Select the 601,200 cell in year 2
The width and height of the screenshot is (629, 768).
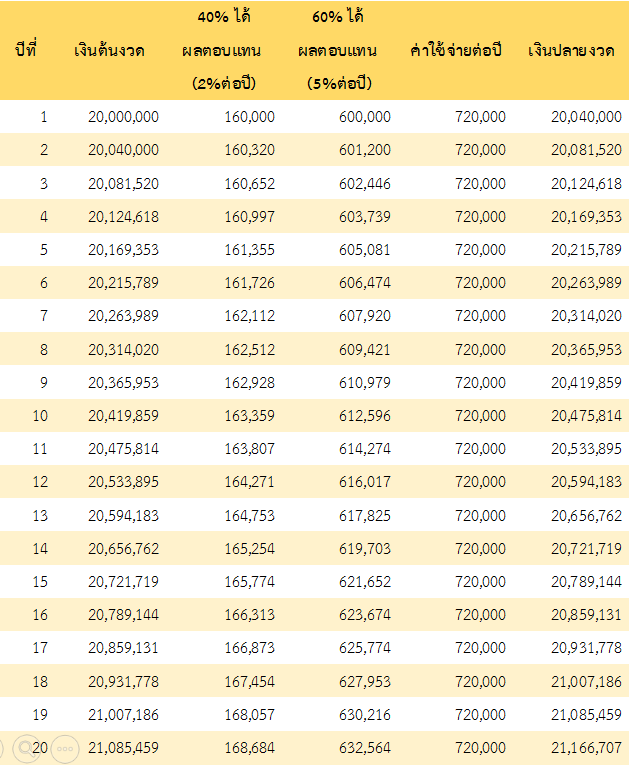tap(365, 150)
